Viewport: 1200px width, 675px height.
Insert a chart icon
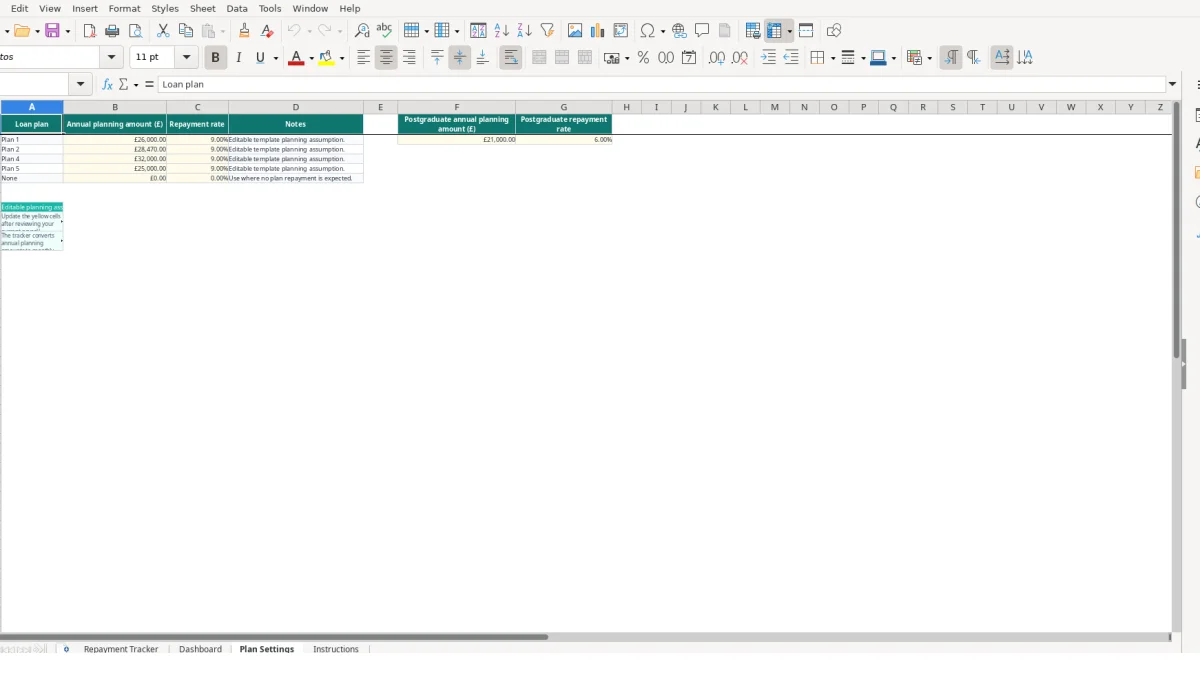(x=598, y=31)
